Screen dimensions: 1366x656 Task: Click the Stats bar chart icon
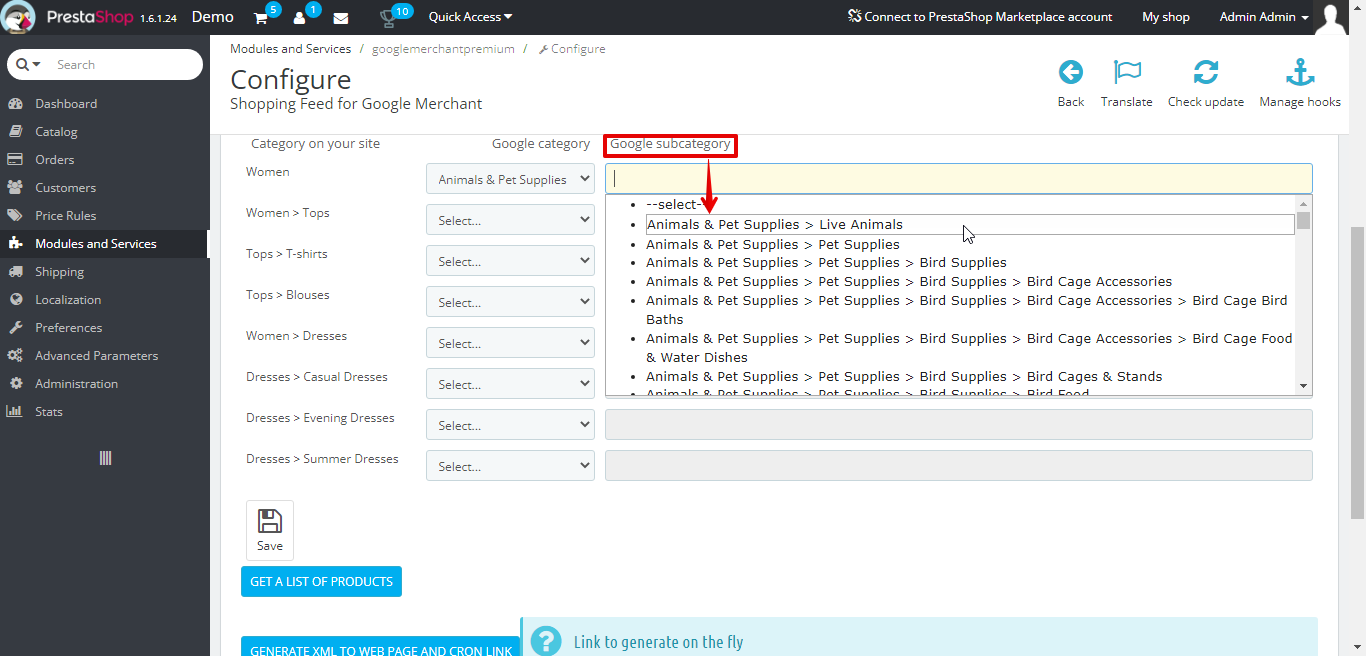click(15, 412)
